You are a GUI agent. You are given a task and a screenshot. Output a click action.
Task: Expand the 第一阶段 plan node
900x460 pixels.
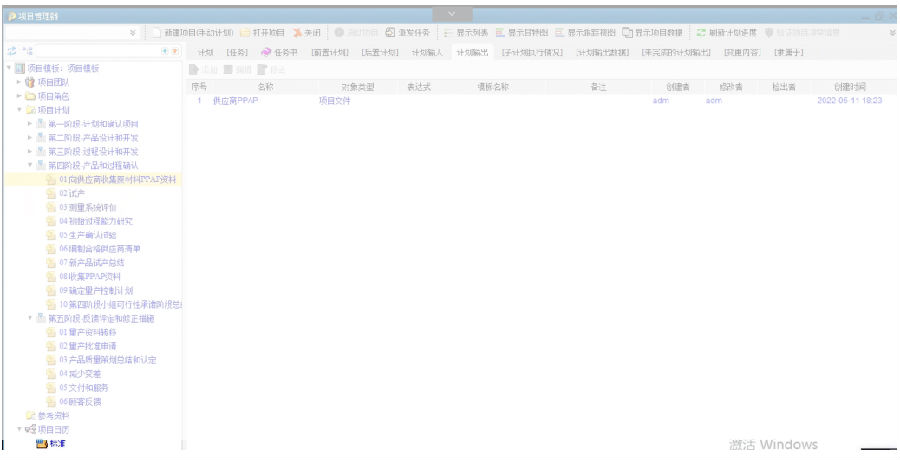tap(30, 123)
